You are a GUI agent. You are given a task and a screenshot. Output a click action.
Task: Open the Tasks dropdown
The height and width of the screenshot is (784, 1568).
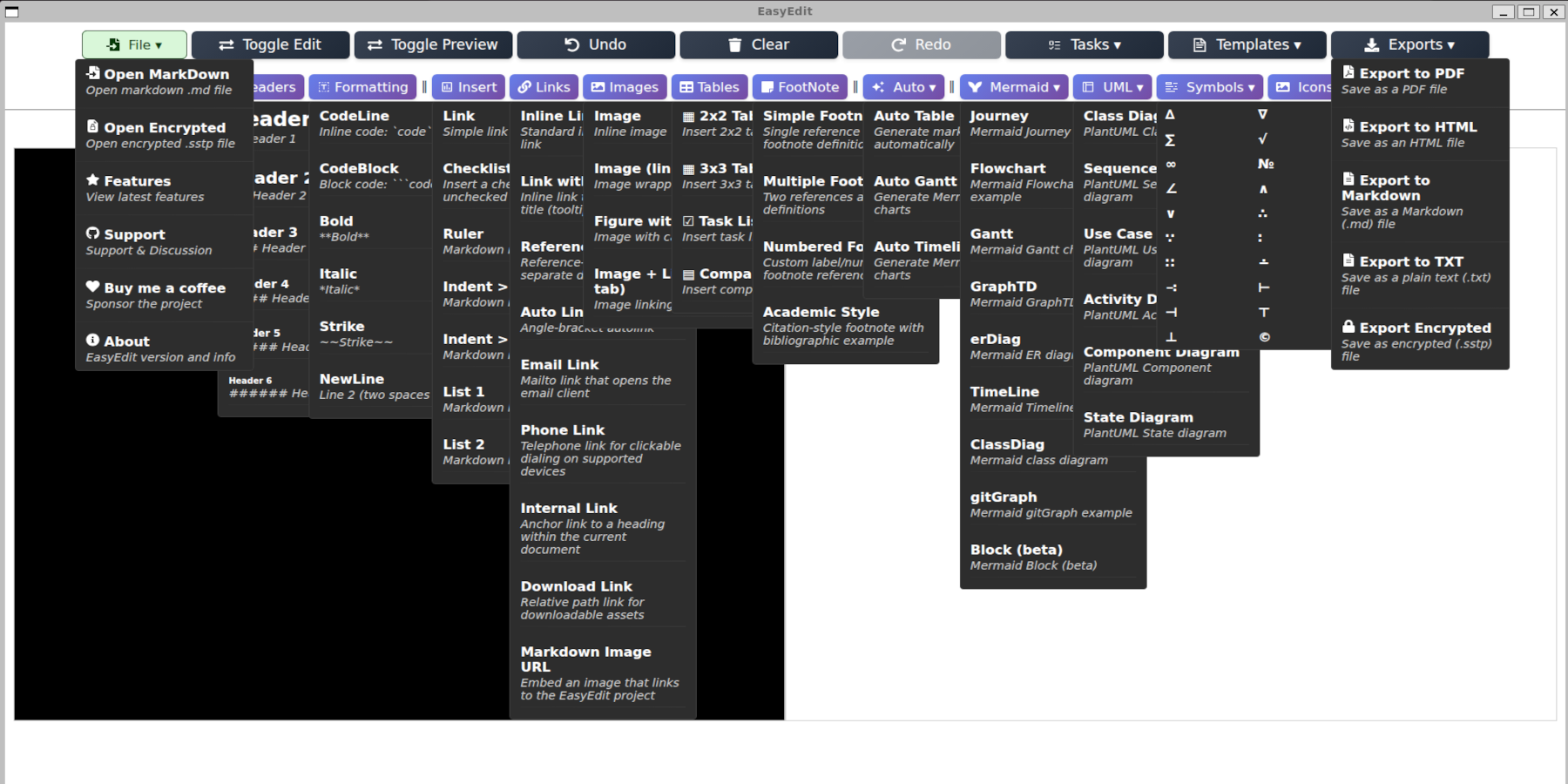(x=1084, y=44)
